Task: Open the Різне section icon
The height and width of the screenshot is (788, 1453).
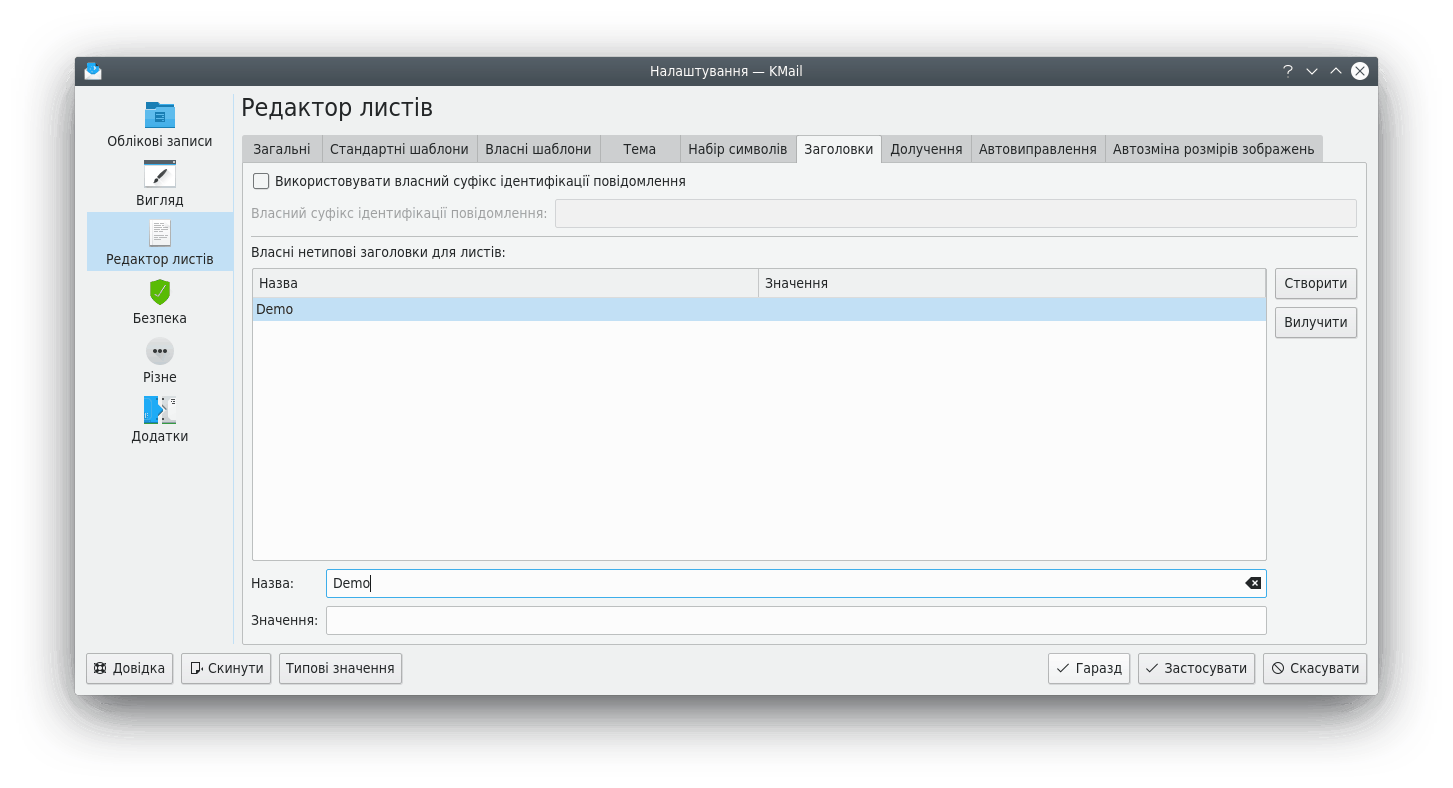Action: pos(160,351)
